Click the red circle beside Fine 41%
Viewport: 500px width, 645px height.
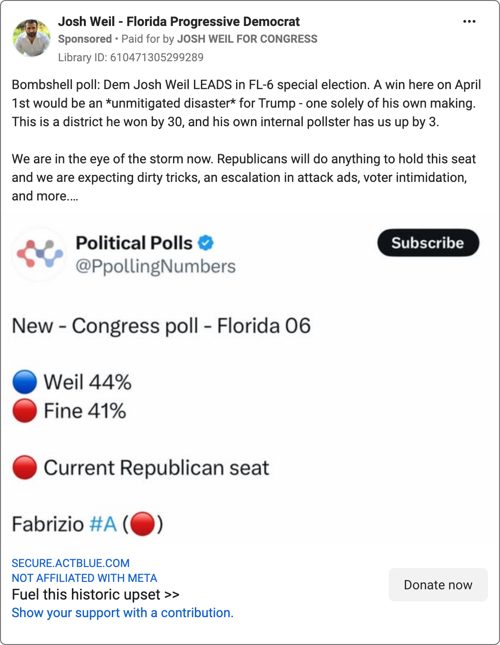tap(25, 411)
